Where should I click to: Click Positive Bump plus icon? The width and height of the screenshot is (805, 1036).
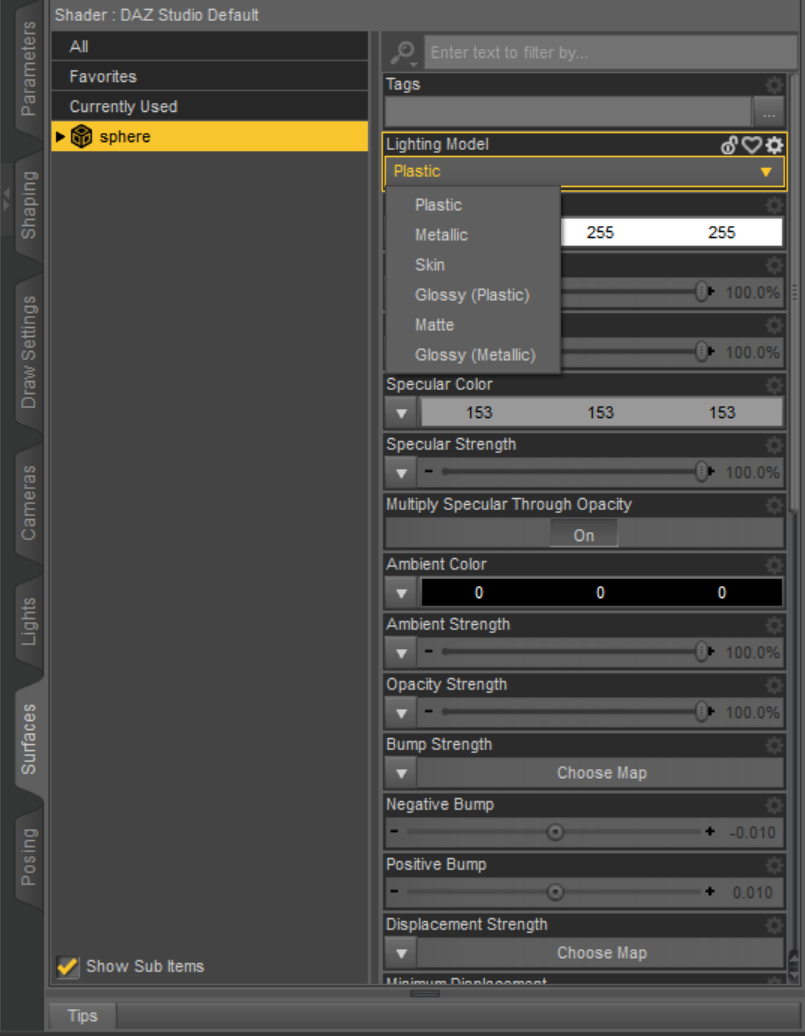(x=710, y=891)
